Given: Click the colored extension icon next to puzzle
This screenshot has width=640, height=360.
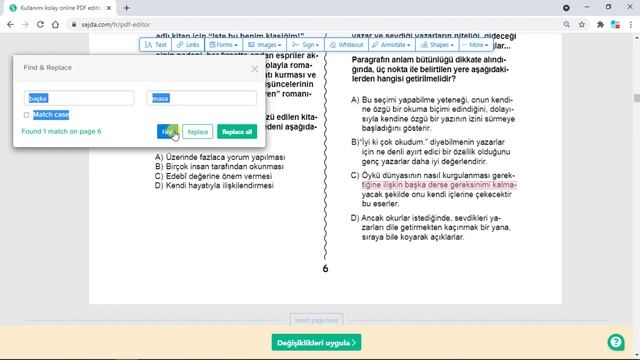Looking at the screenshot, I should (616, 24).
